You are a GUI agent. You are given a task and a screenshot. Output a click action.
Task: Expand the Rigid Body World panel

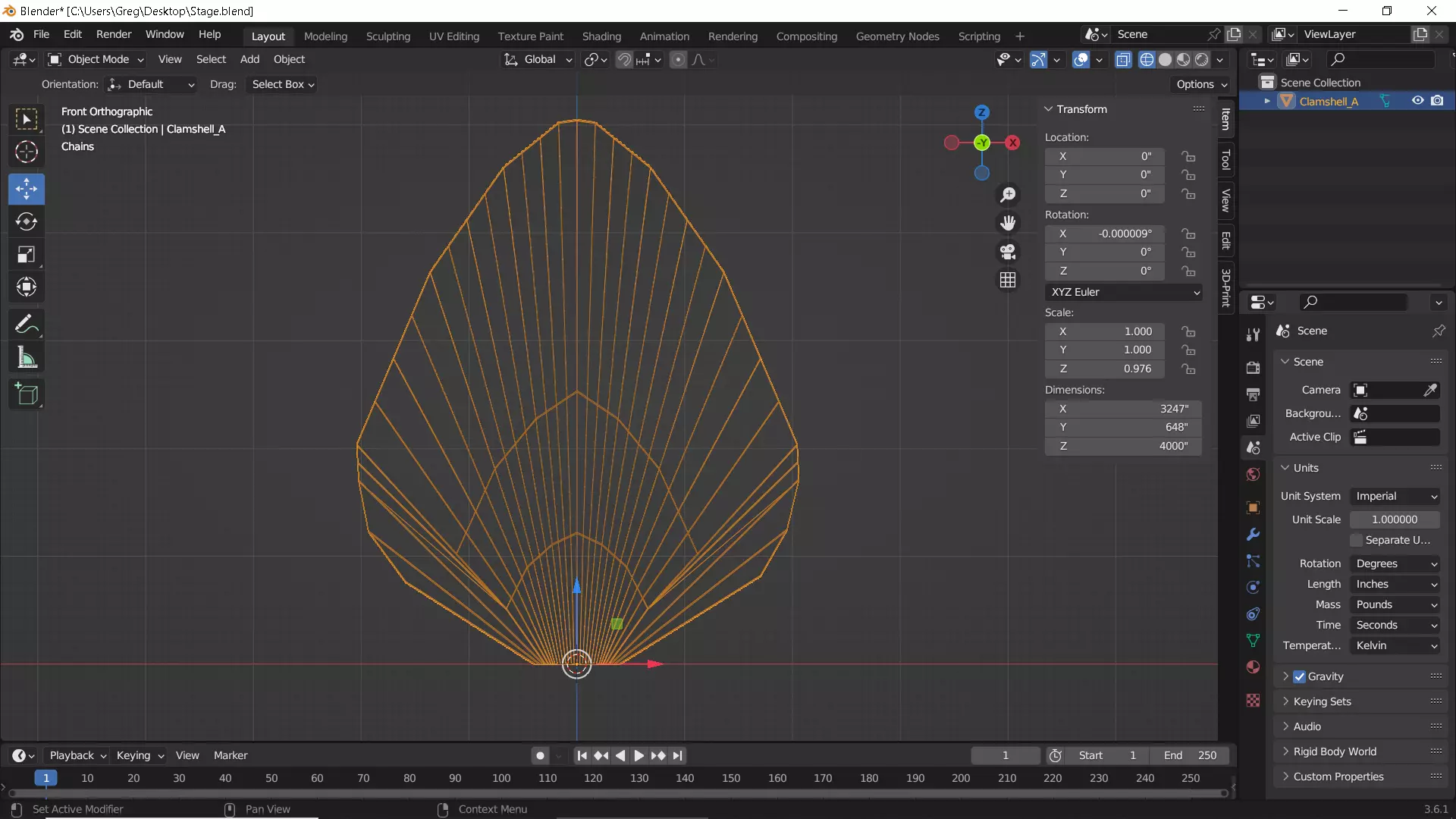1335,752
